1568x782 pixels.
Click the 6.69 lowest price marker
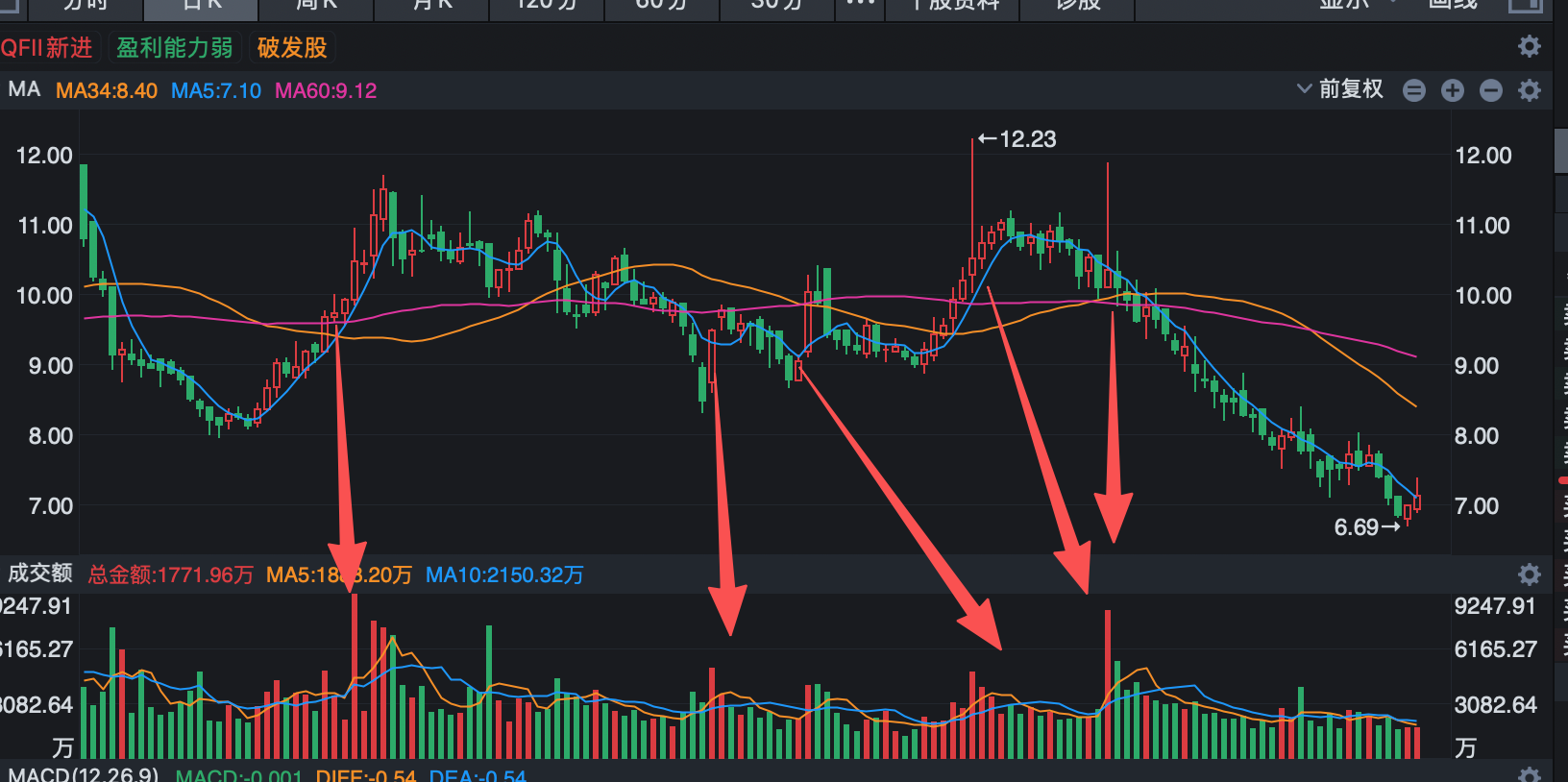click(x=1366, y=527)
